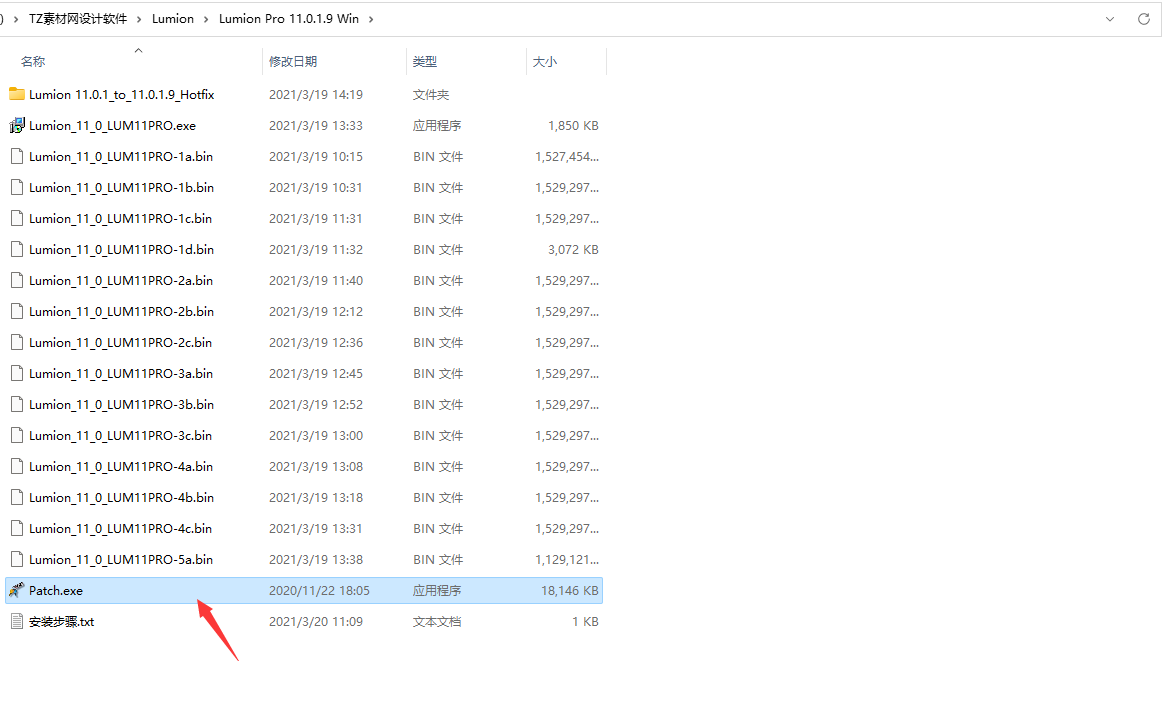Click the 2021/3/19 14:19 date cell

pyautogui.click(x=315, y=94)
